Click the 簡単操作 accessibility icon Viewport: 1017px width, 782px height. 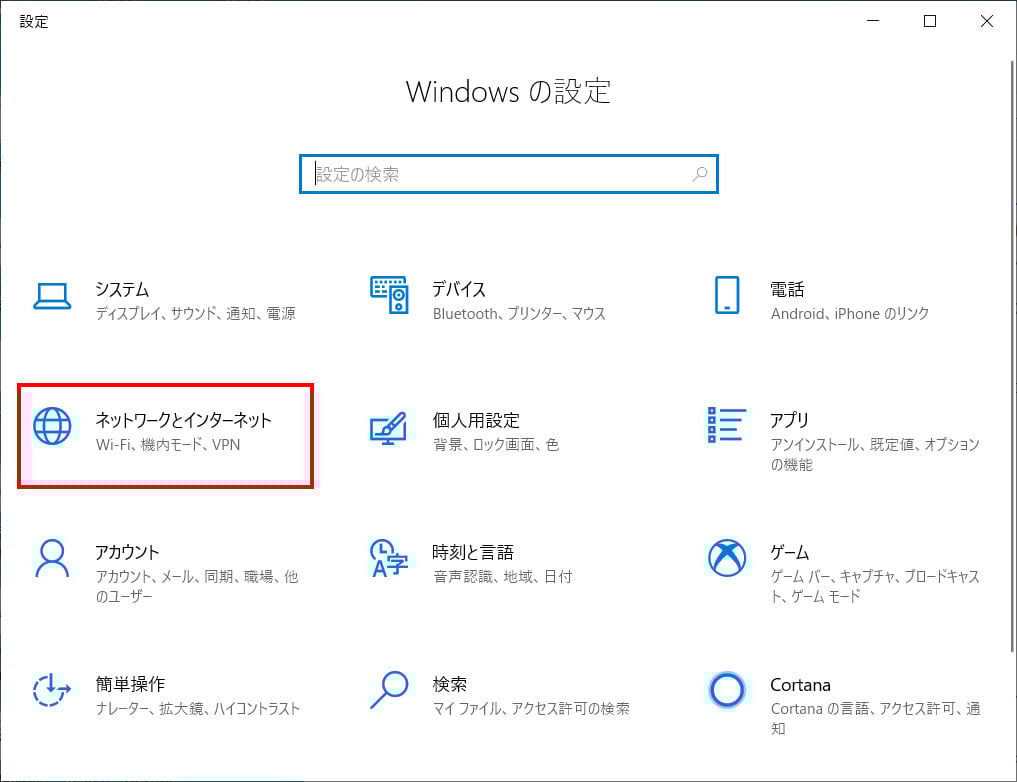(x=51, y=689)
